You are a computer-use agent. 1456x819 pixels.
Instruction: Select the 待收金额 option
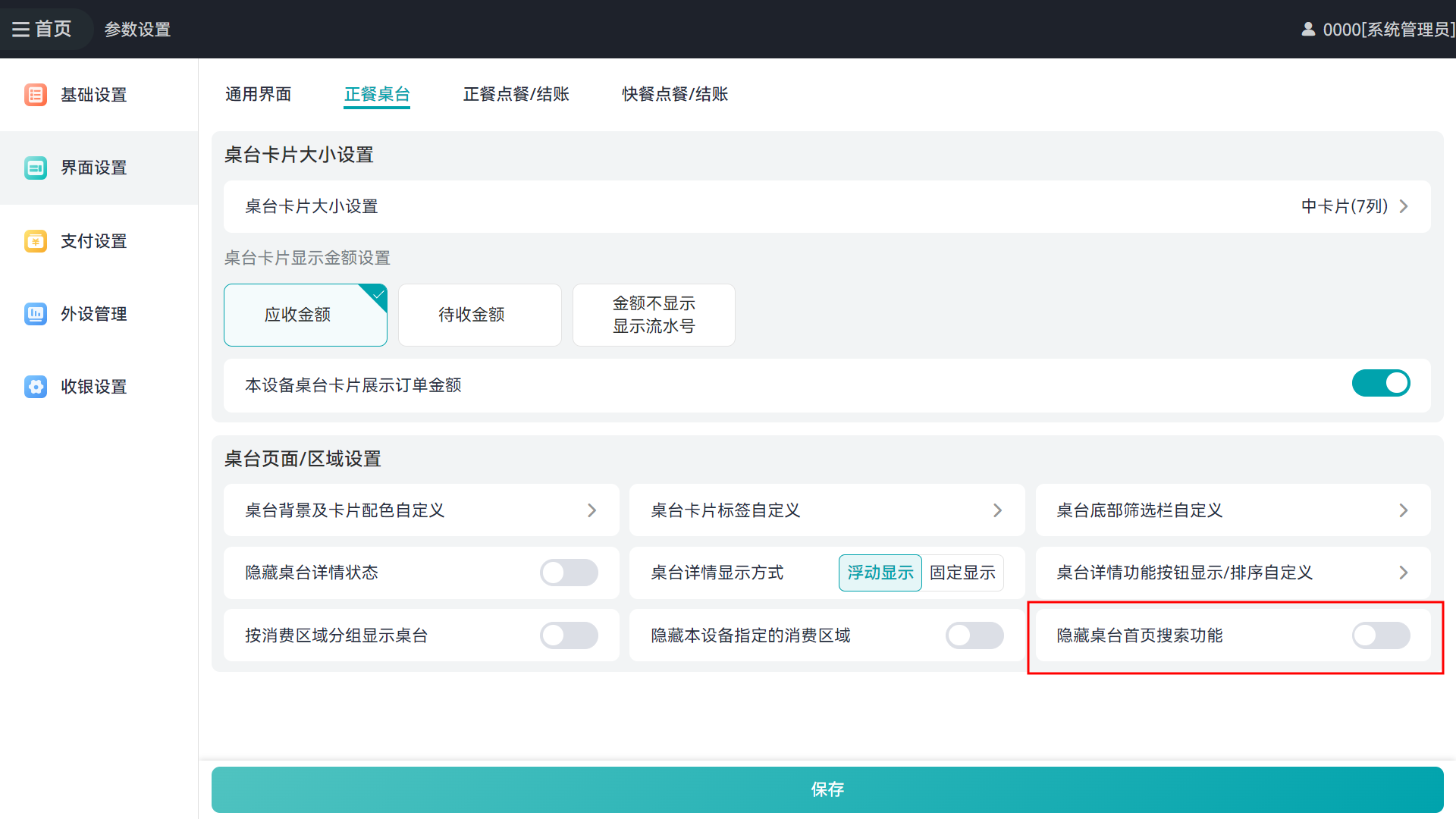tap(480, 315)
